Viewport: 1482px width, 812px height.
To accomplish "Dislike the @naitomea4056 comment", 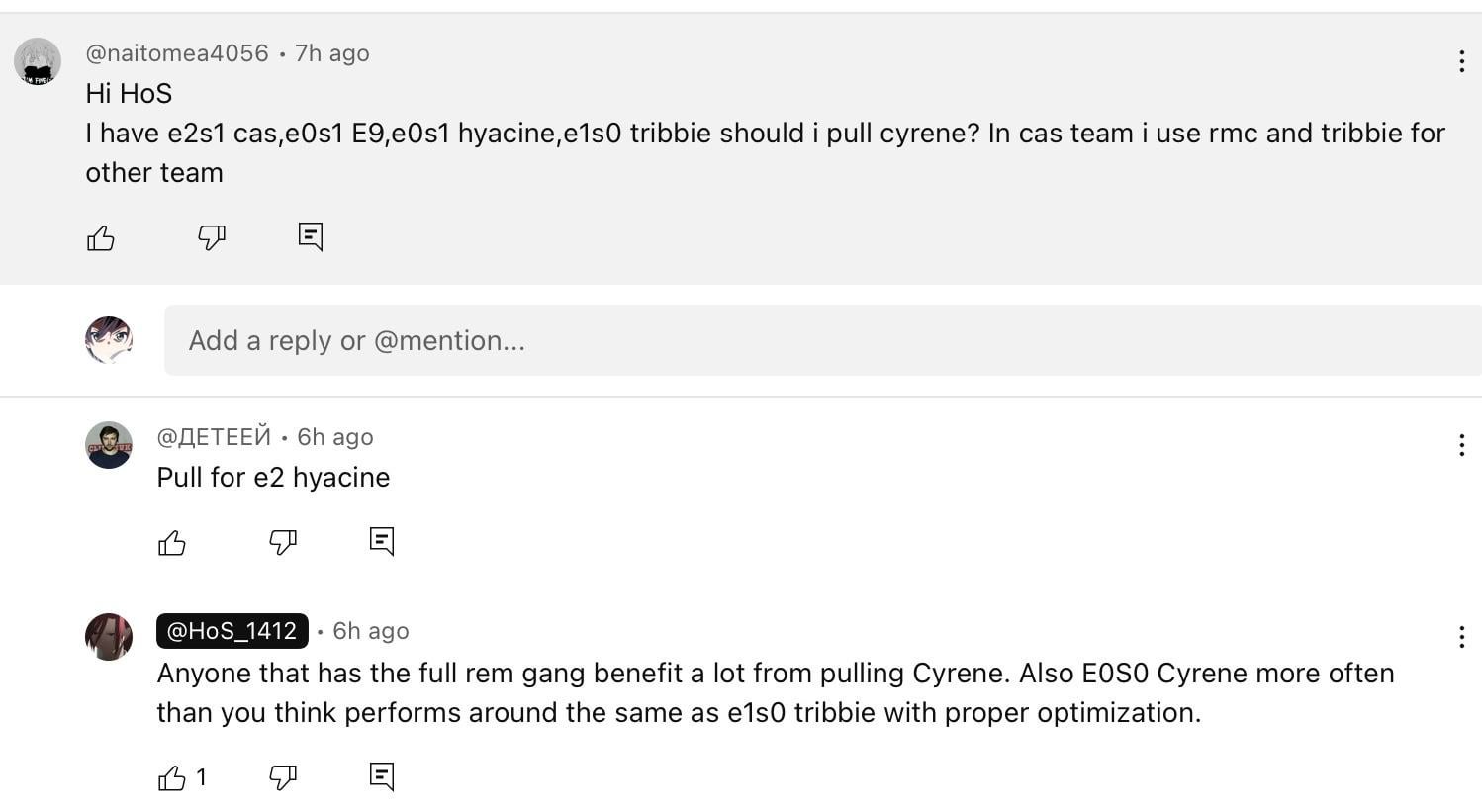I will [x=212, y=237].
